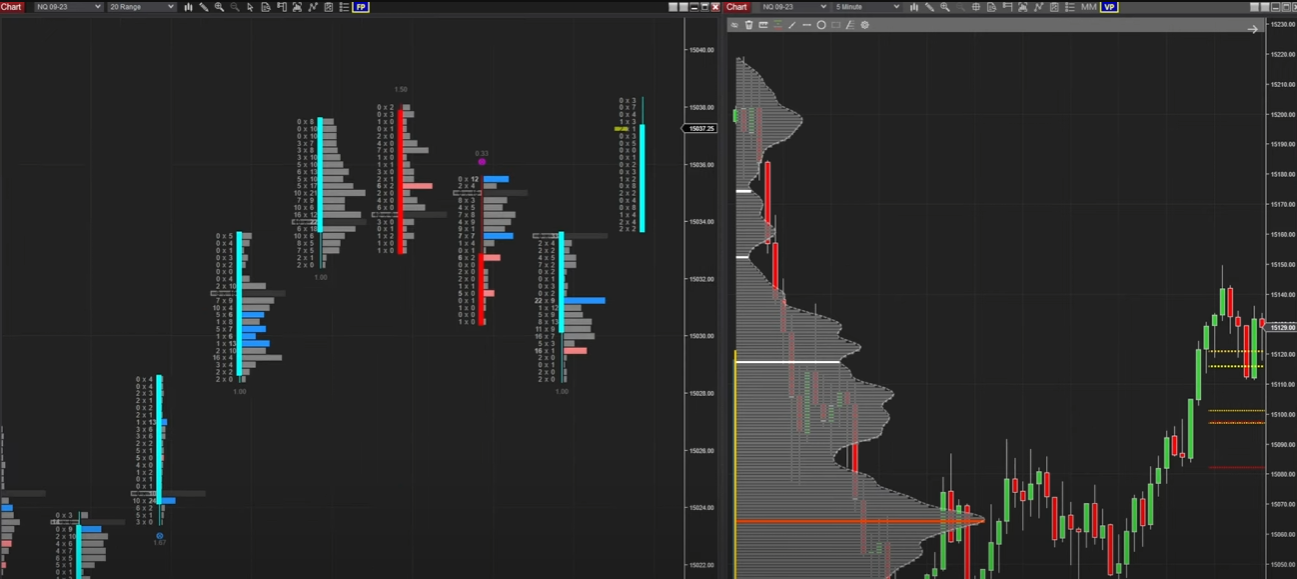Open bar type icon in left footprint chart
Viewport: 1297px width, 579px height.
click(188, 7)
